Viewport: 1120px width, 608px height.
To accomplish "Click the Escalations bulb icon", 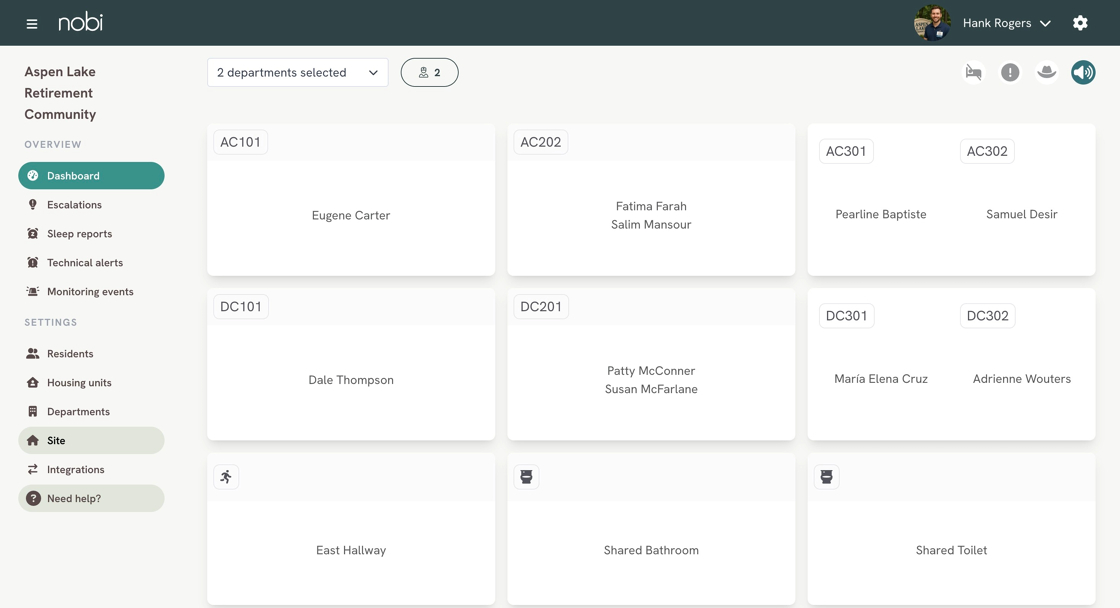I will 33,204.
